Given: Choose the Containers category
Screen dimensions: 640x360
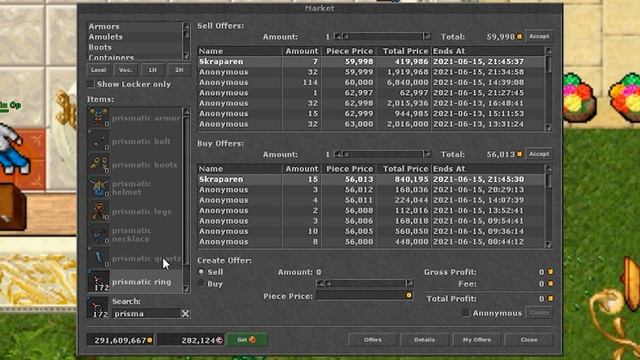Looking at the screenshot, I should [x=135, y=57].
